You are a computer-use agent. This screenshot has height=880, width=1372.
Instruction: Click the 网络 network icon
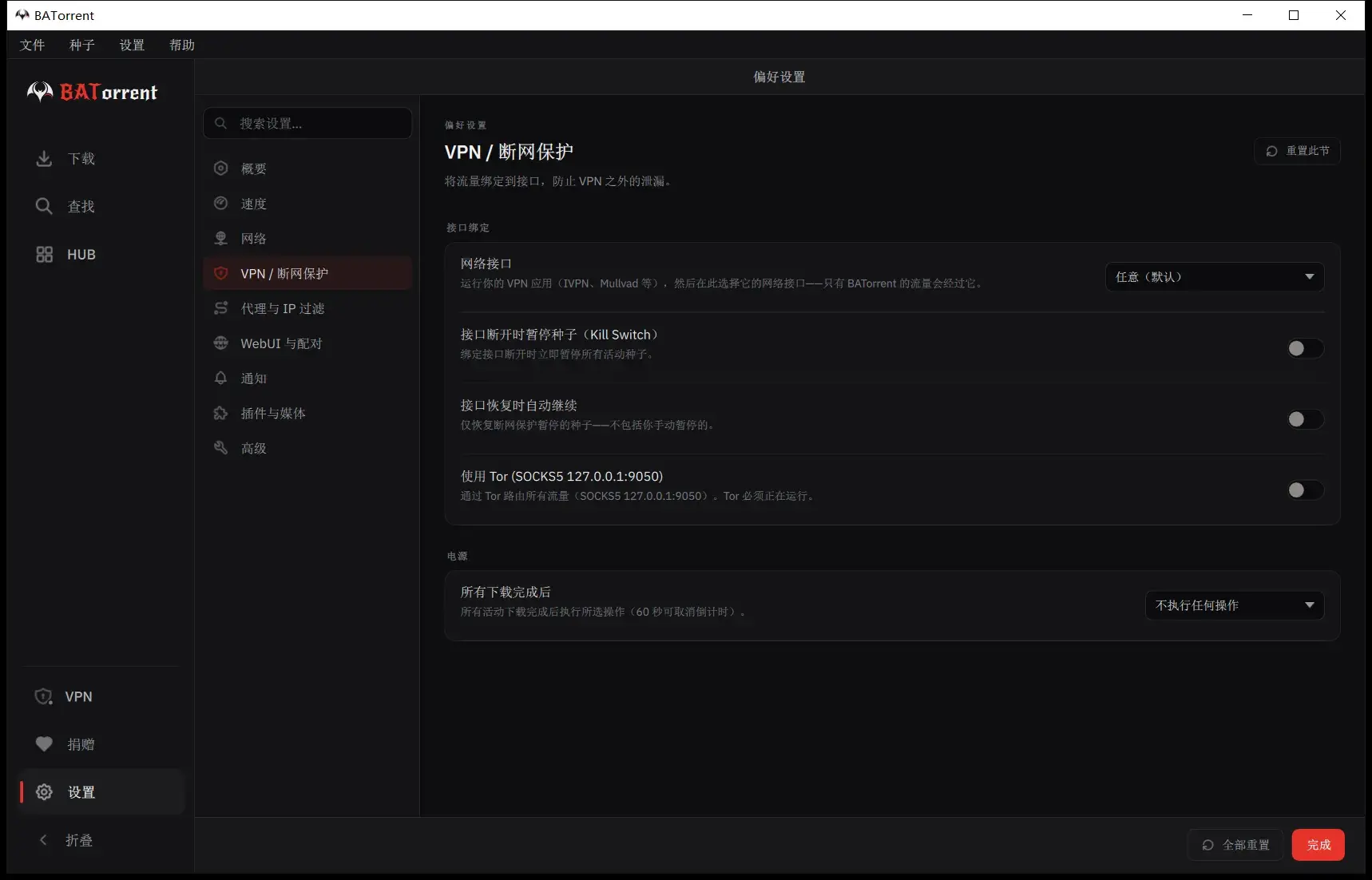pyautogui.click(x=221, y=238)
